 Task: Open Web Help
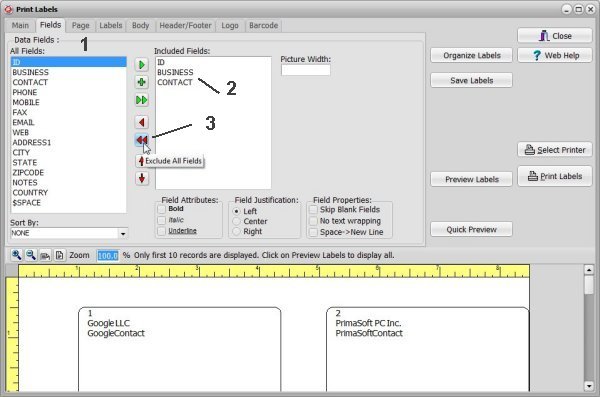coord(555,56)
